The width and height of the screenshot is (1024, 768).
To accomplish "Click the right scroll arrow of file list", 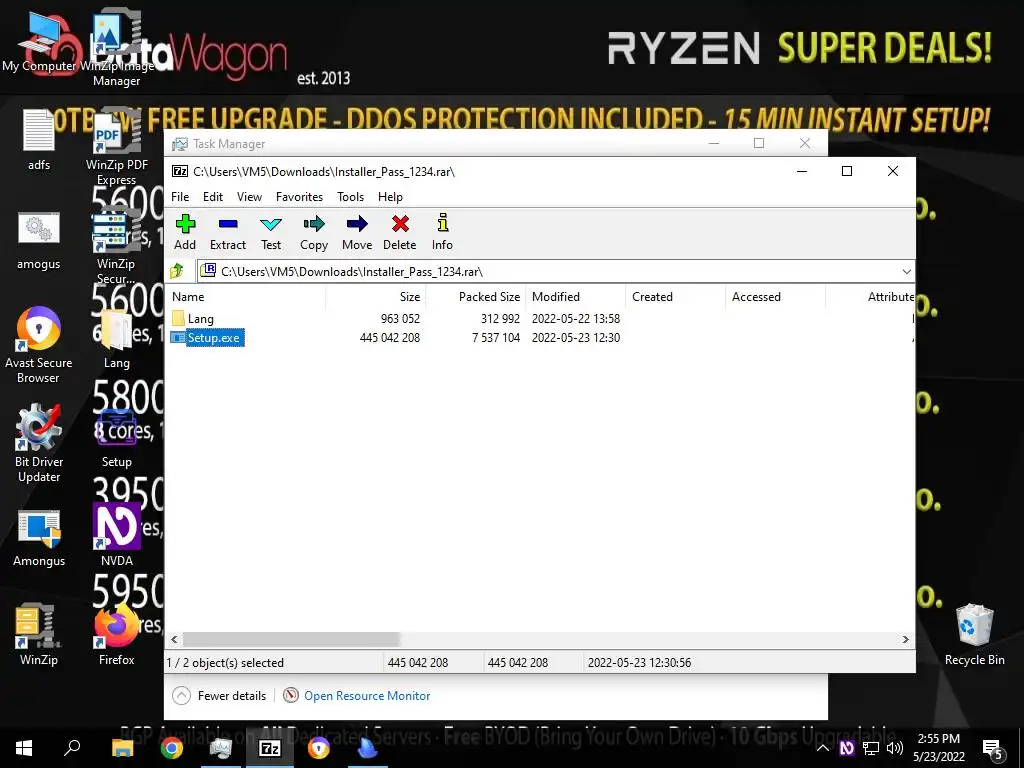I will click(x=905, y=639).
